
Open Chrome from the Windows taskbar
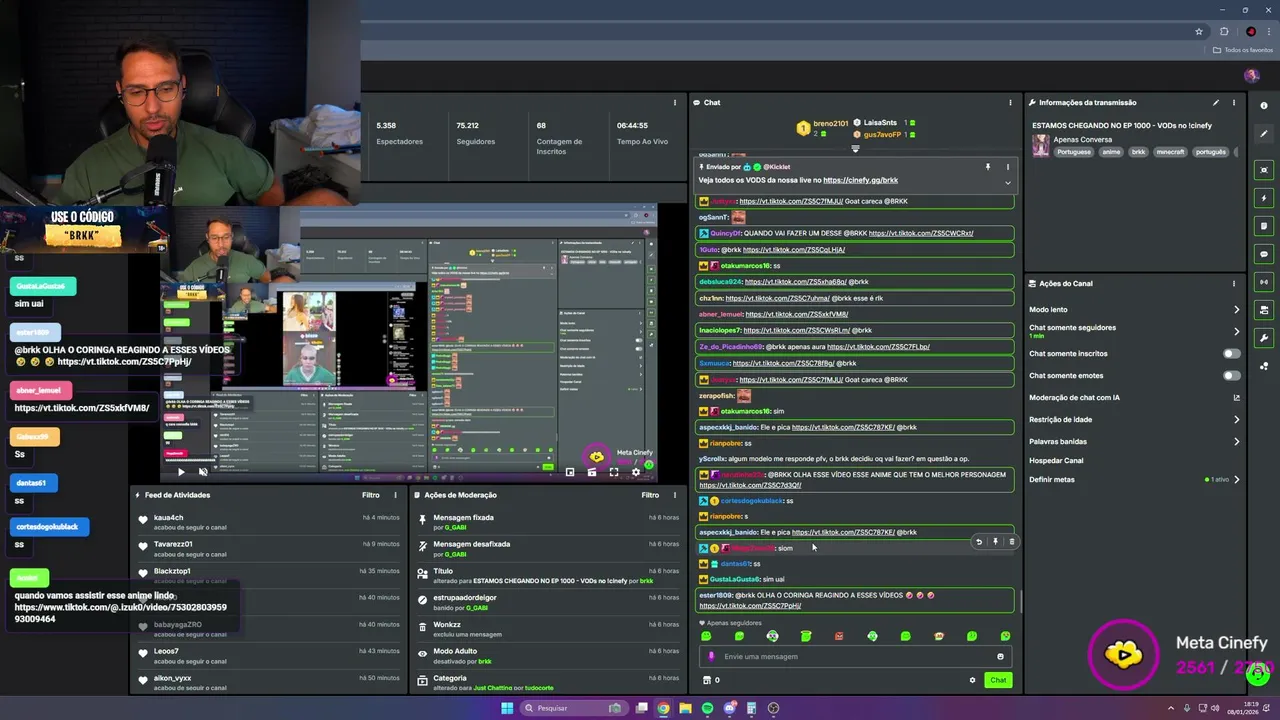pyautogui.click(x=663, y=708)
